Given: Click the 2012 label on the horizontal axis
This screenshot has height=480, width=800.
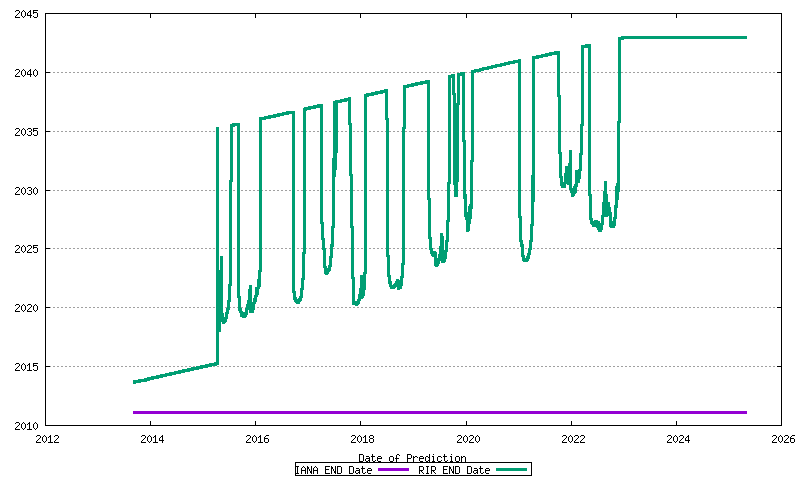Looking at the screenshot, I should (47, 438).
